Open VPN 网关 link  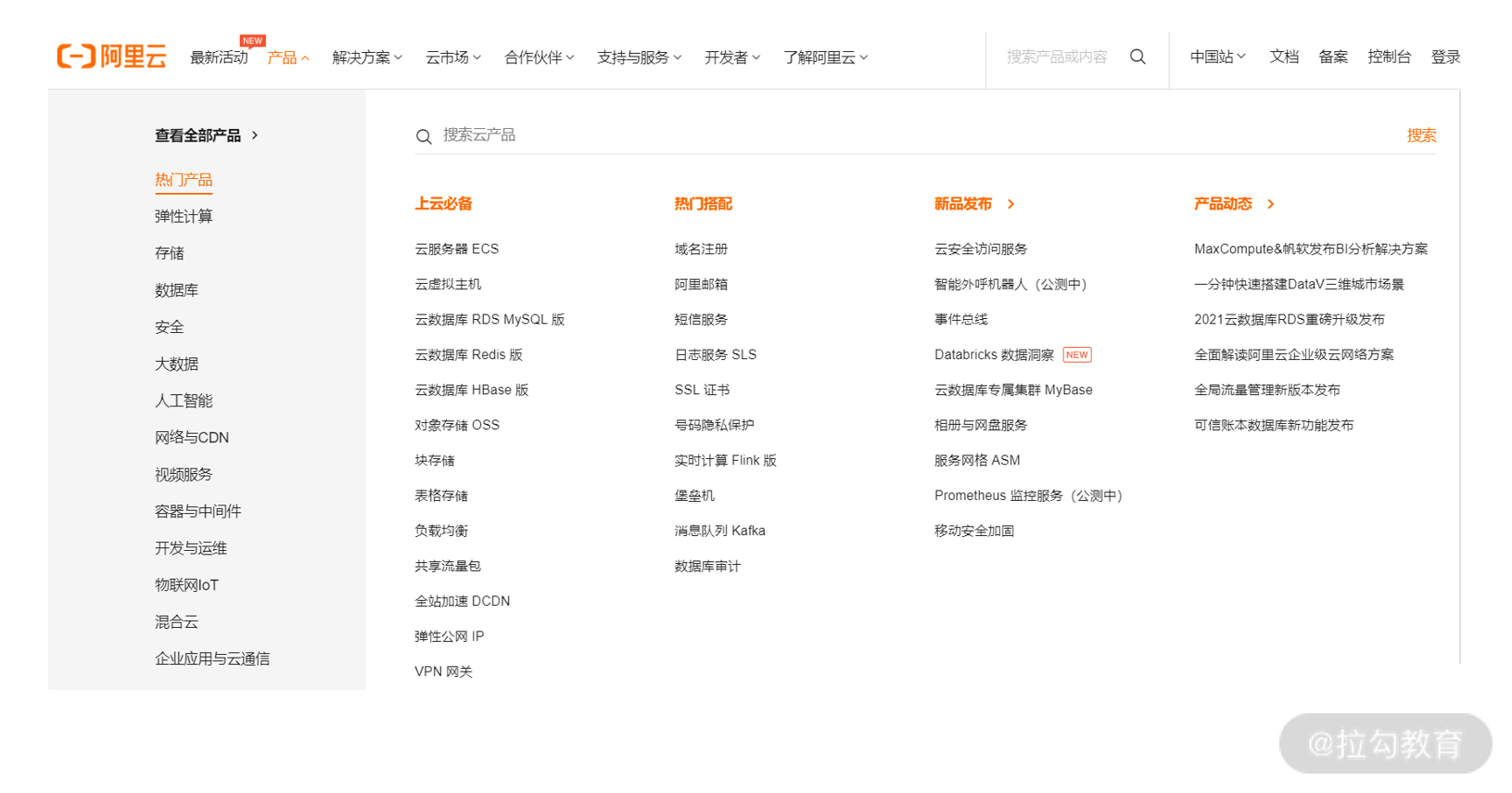click(x=443, y=671)
